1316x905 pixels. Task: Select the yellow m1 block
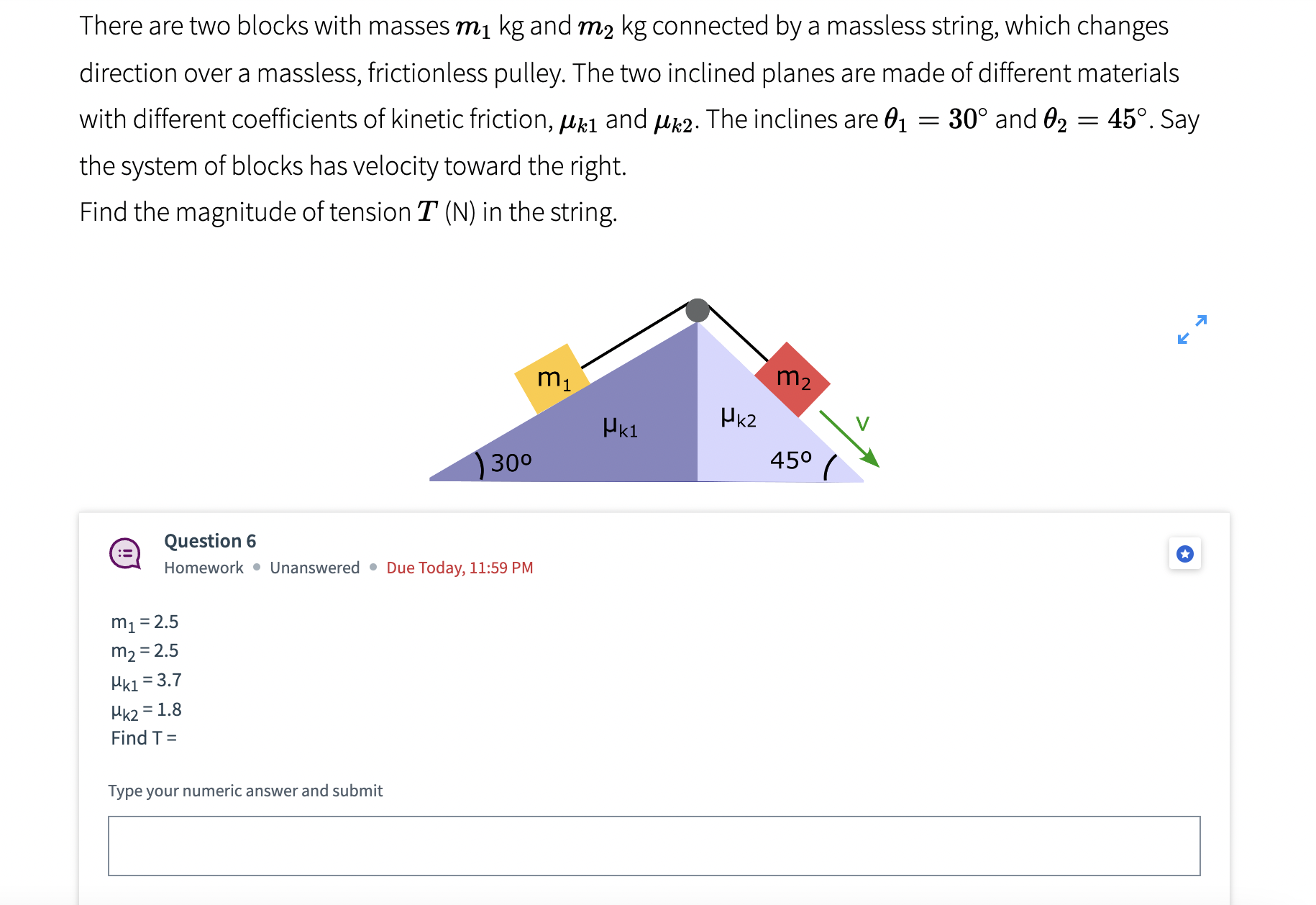point(554,379)
